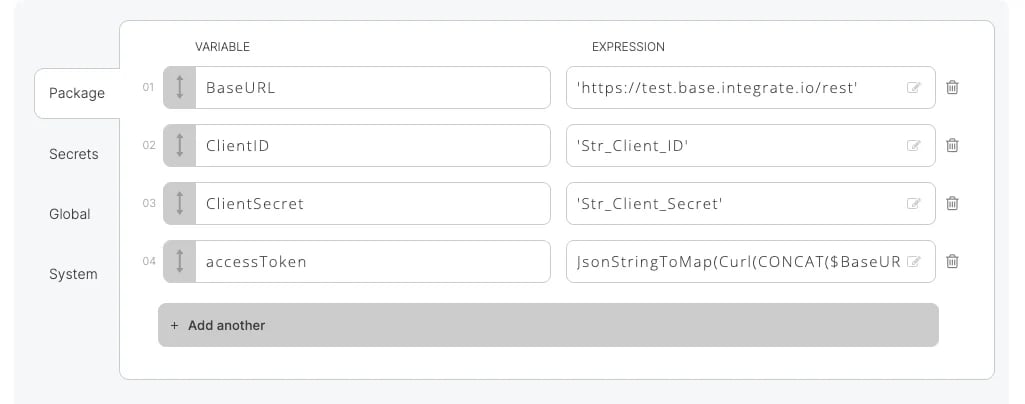Click the BaseURL variable name field
1025x404 pixels.
[x=373, y=88]
